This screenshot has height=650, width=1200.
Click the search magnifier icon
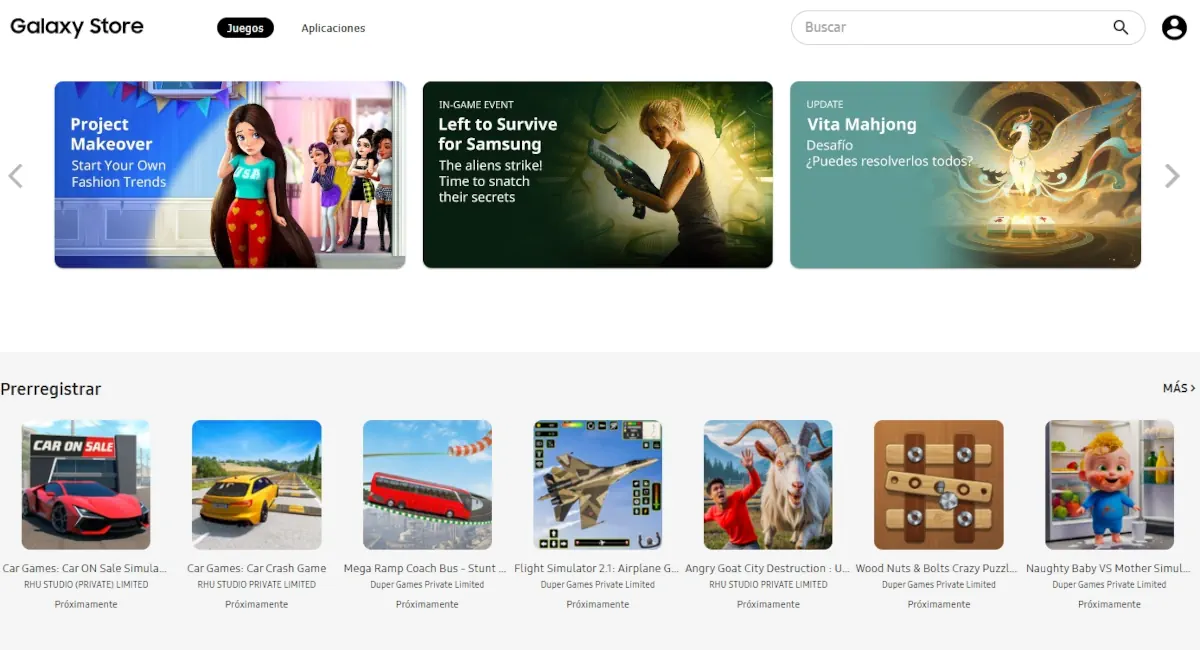[1120, 27]
